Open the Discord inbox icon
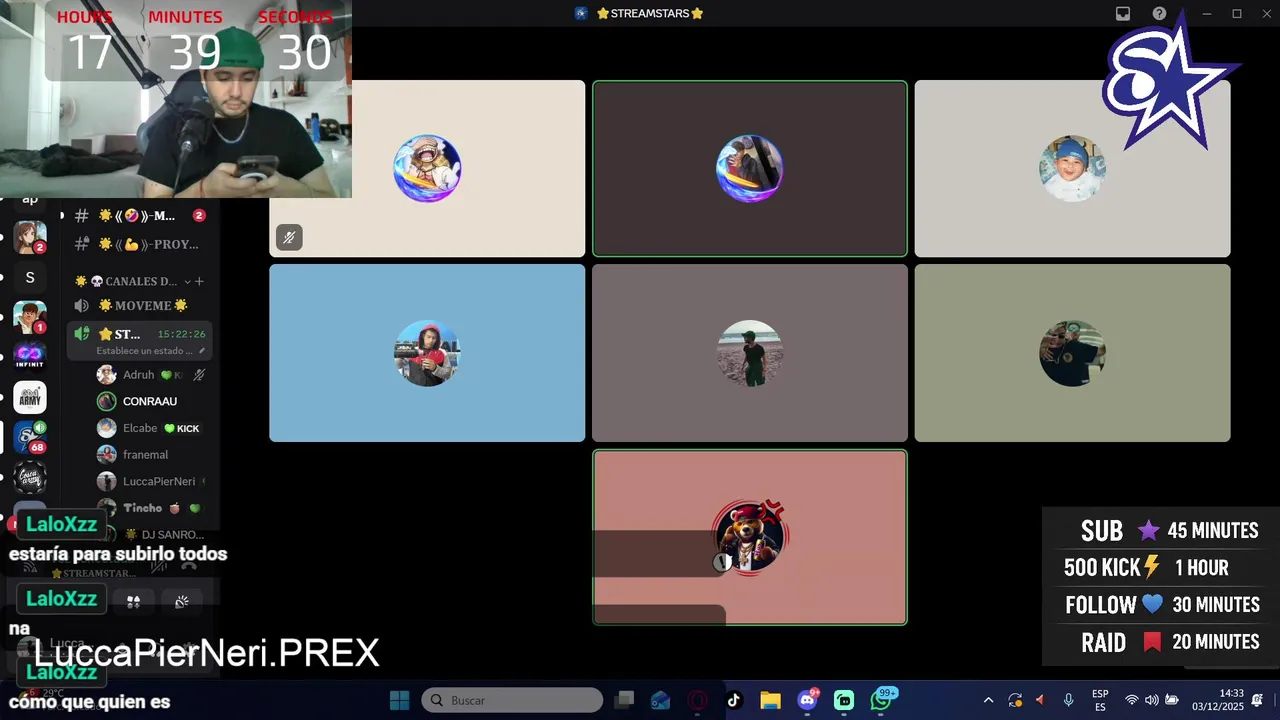The height and width of the screenshot is (720, 1280). 1123,14
